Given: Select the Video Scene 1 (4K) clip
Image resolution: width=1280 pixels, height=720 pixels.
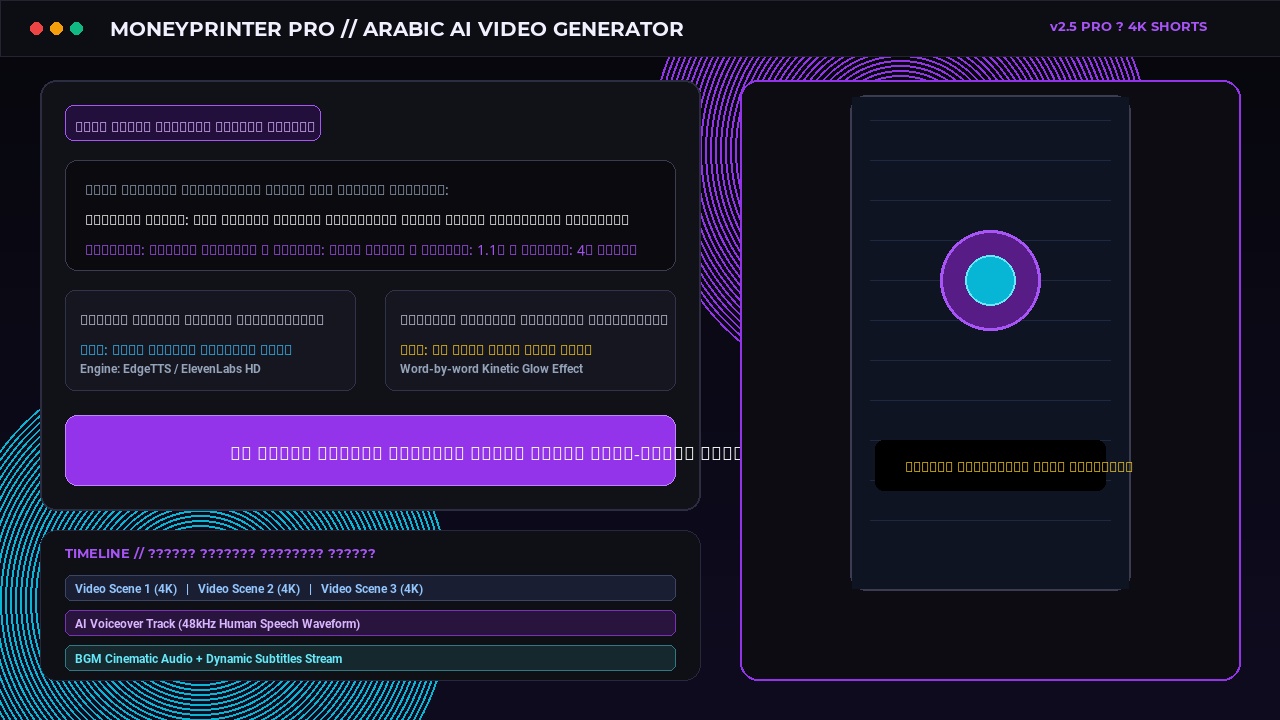Looking at the screenshot, I should (x=126, y=589).
